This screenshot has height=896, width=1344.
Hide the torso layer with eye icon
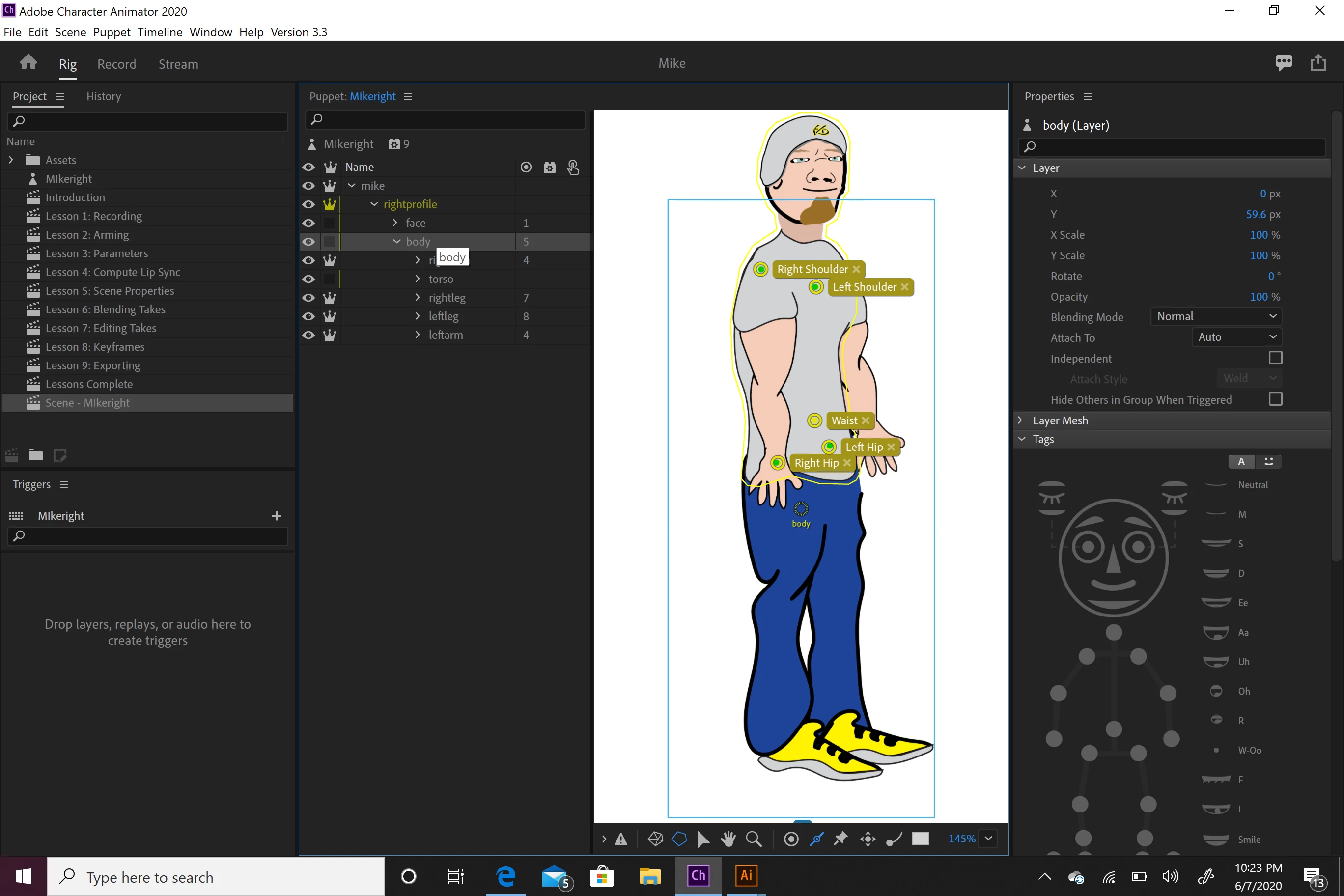(308, 279)
